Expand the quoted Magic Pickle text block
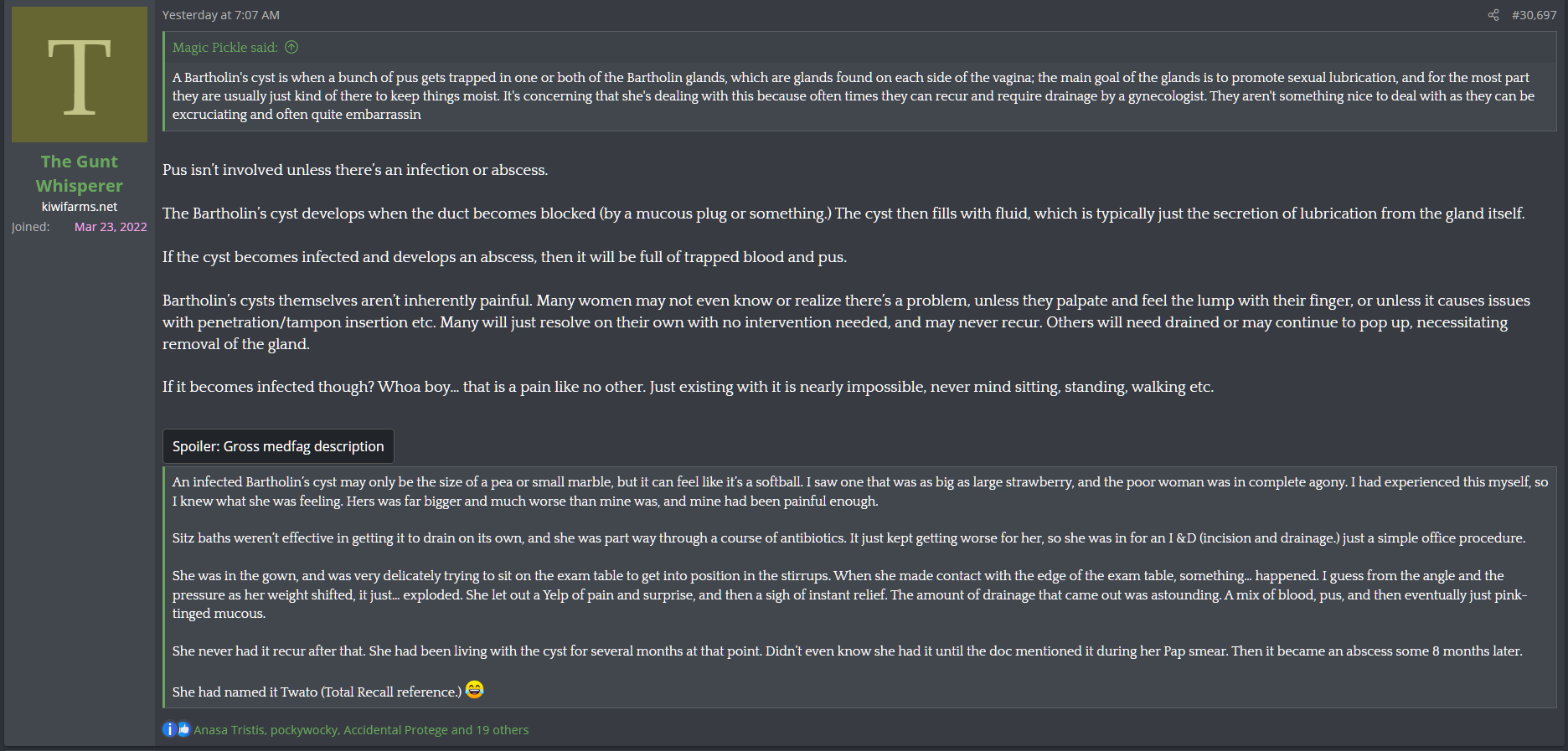Image resolution: width=1568 pixels, height=751 pixels. point(853,95)
